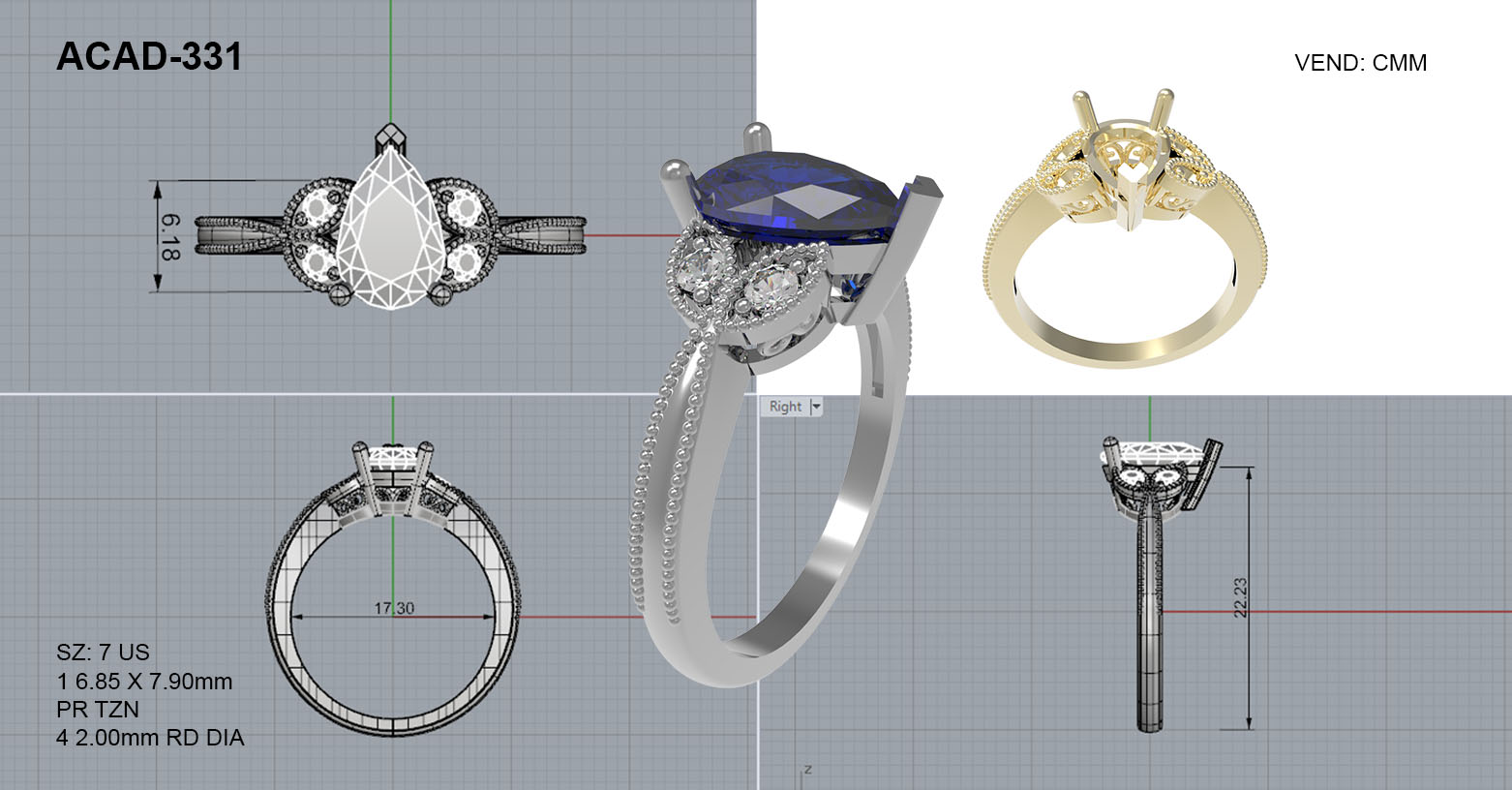Select the 17.30 inner diameter dimension
This screenshot has width=1512, height=790.
(x=394, y=609)
